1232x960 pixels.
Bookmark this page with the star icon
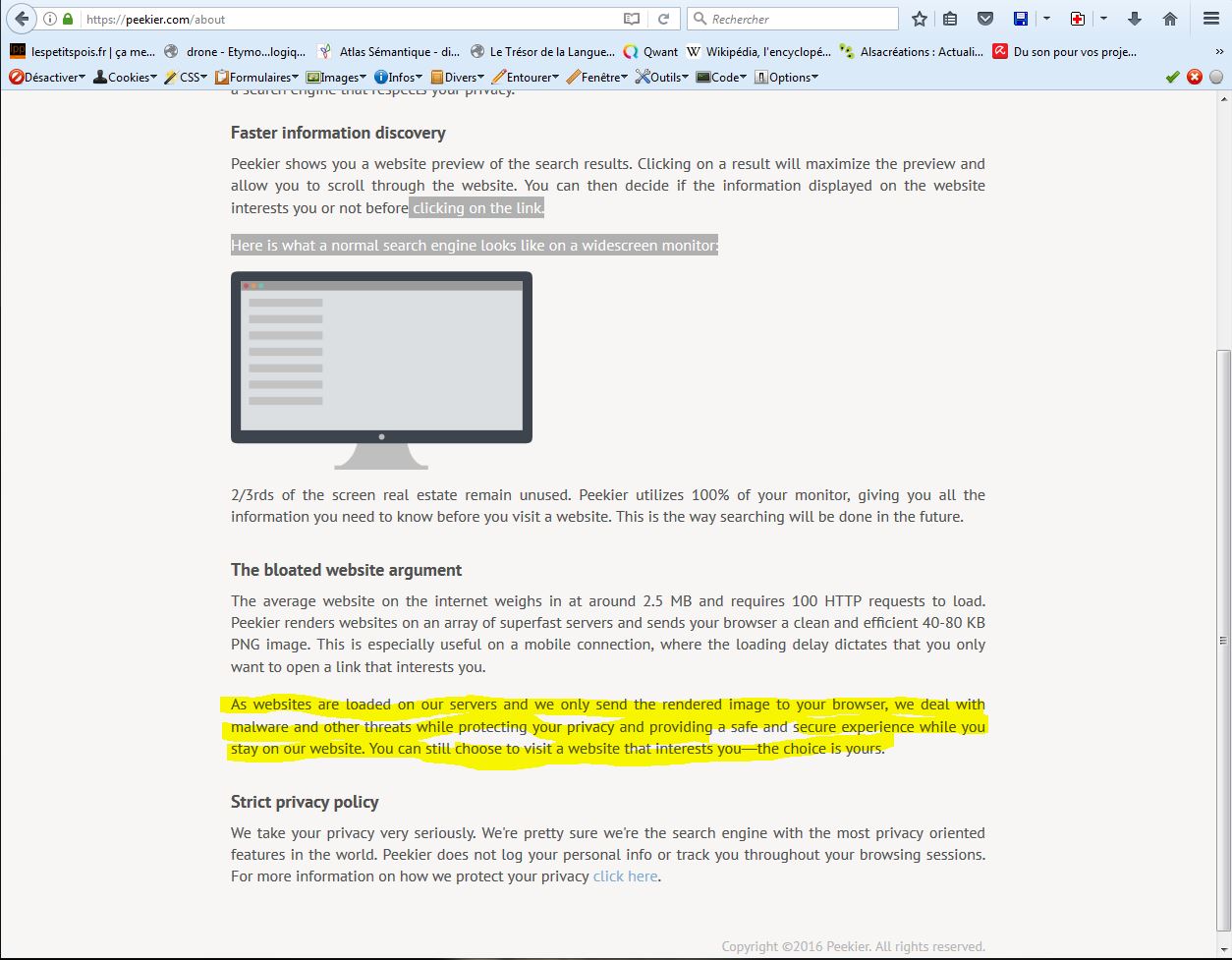(920, 19)
